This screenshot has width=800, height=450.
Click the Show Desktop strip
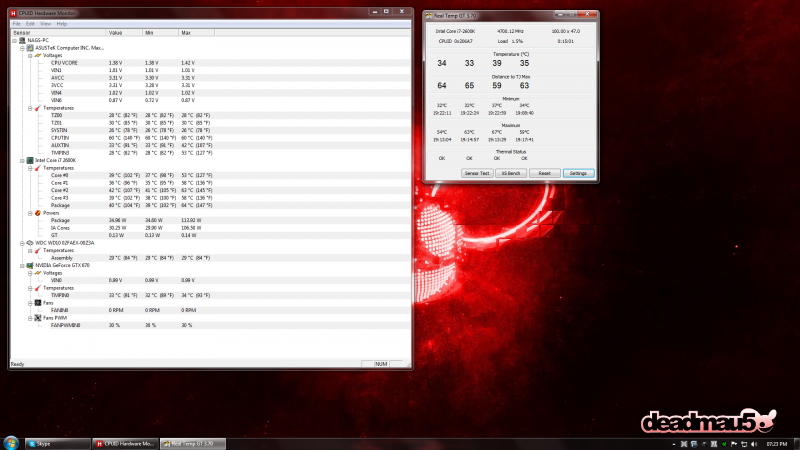click(797, 444)
